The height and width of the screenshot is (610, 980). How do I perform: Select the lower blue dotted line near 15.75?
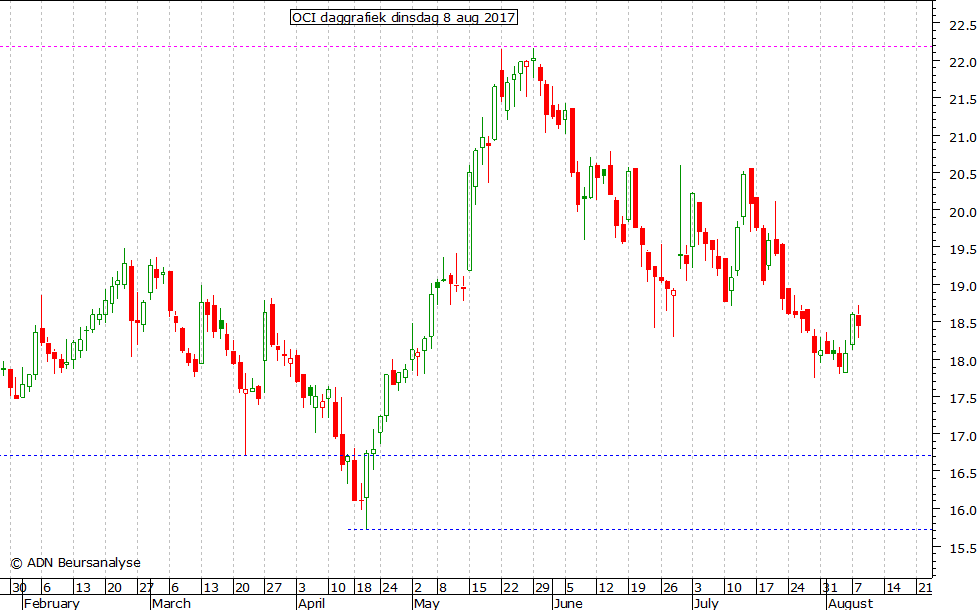pyautogui.click(x=640, y=529)
